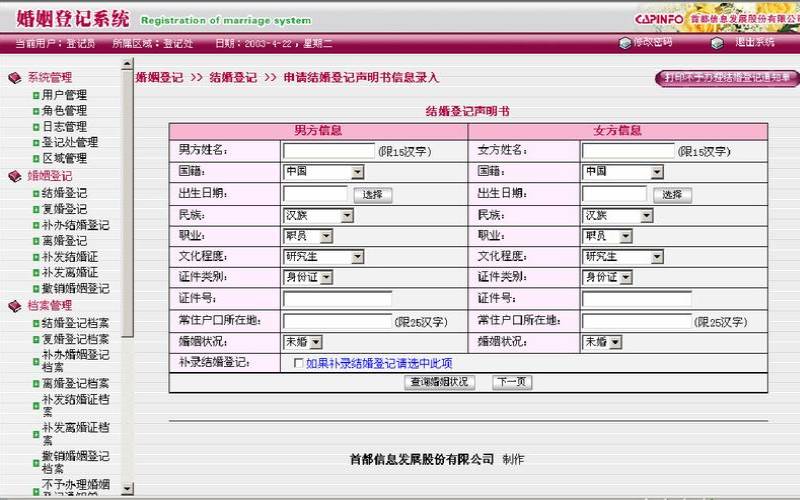
Task: Open 用户管理 in the sidebar
Action: tap(64, 95)
